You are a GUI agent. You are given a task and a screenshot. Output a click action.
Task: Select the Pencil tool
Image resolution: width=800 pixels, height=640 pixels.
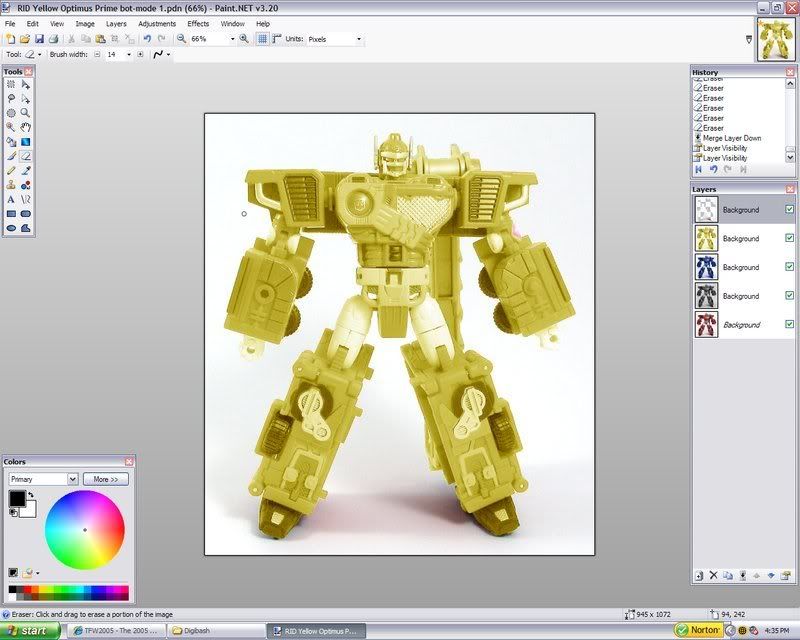[11, 170]
